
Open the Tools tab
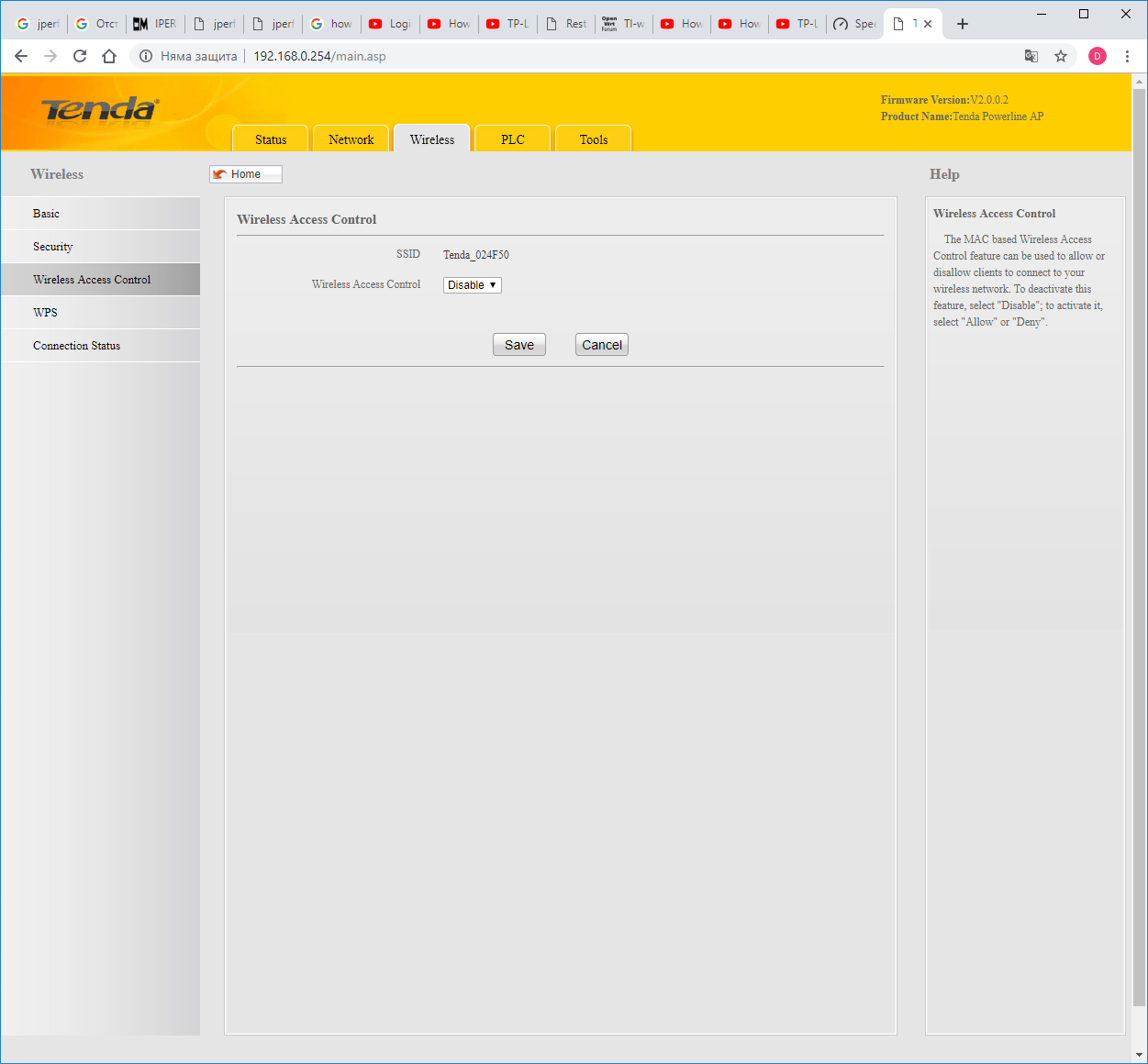[x=594, y=139]
